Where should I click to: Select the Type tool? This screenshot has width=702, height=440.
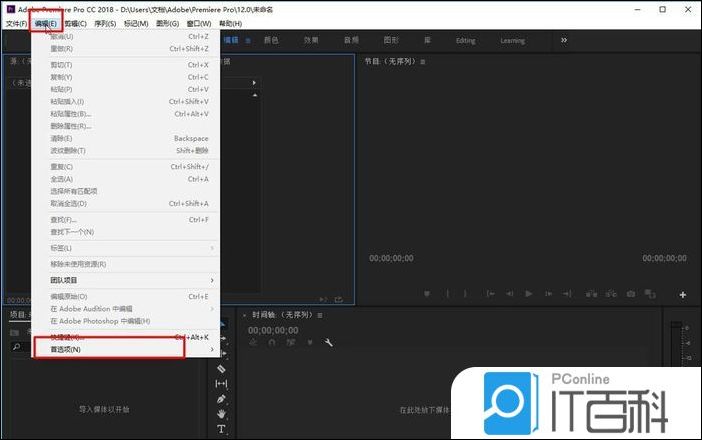[x=221, y=429]
